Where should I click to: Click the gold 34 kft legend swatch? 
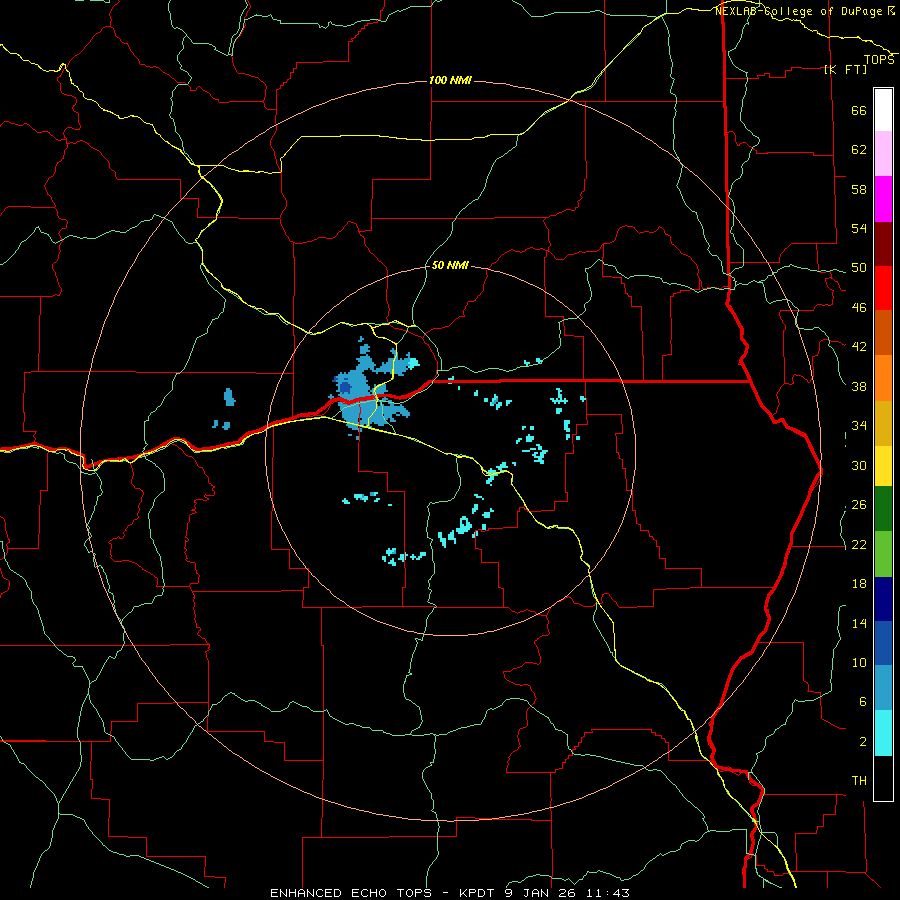point(883,424)
